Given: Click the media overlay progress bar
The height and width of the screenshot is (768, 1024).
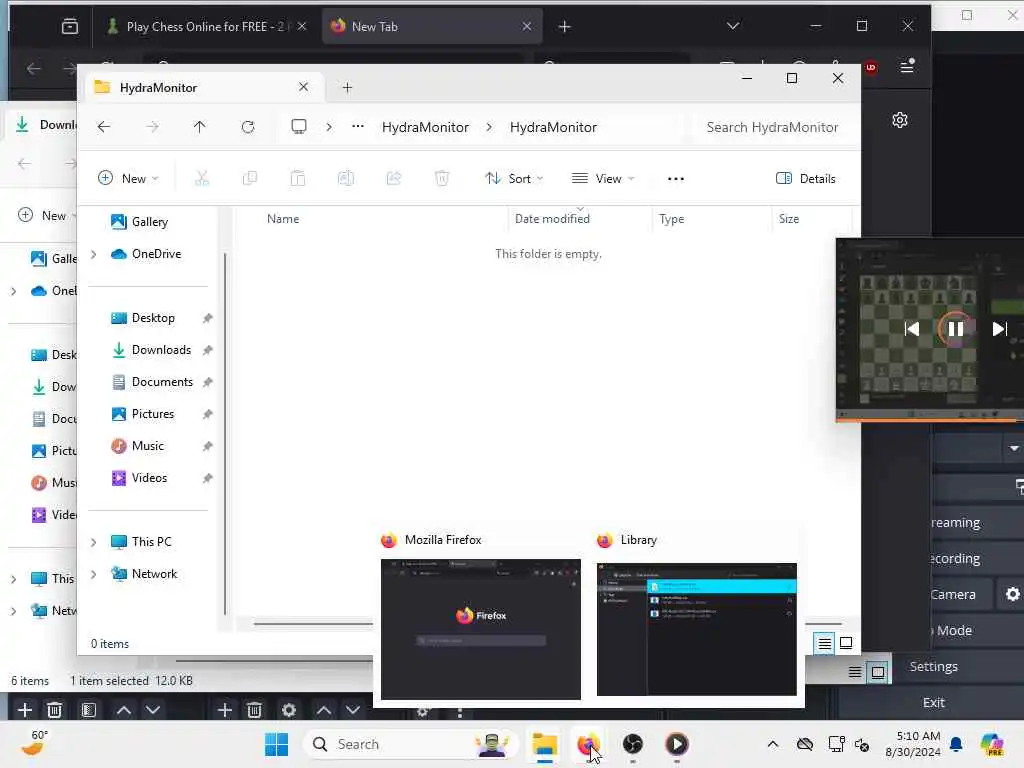Looking at the screenshot, I should tap(930, 421).
